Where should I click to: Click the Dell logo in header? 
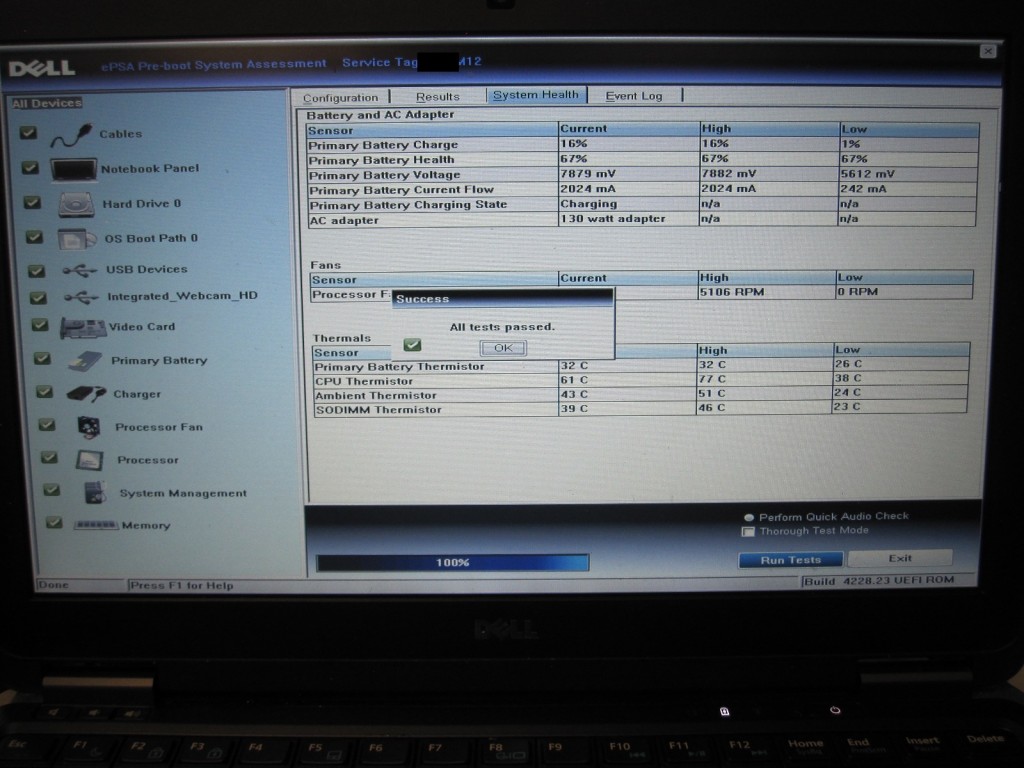42,68
